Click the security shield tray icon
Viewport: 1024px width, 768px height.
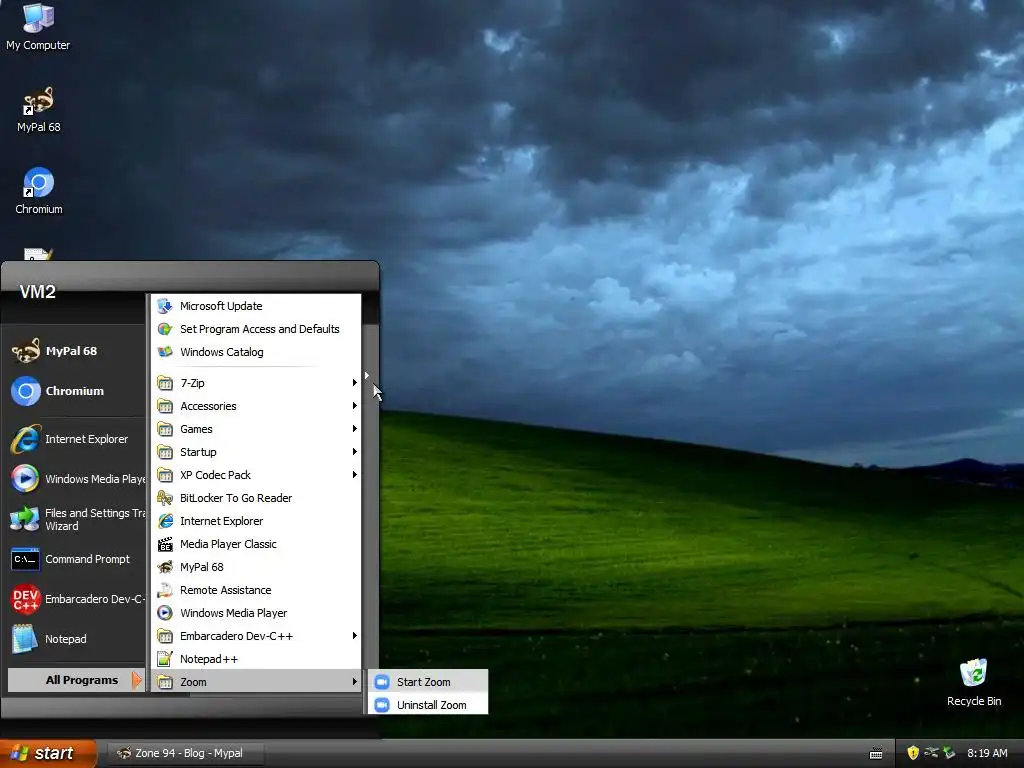point(913,753)
